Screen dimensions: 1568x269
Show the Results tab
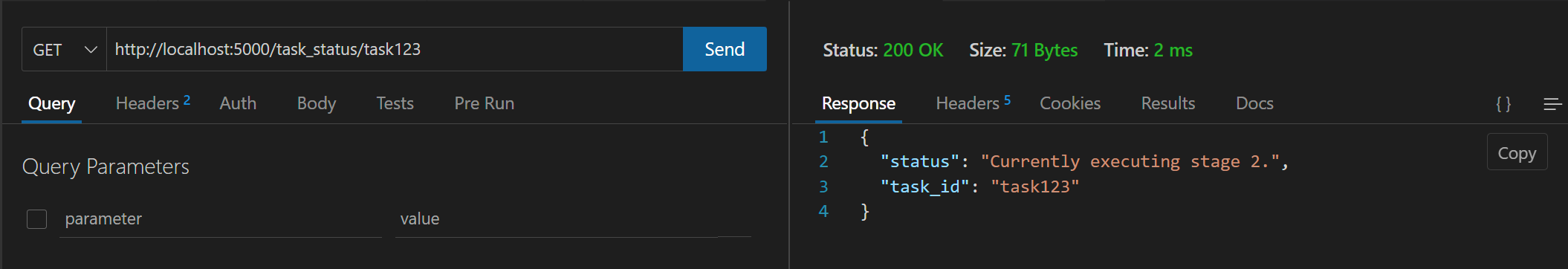(x=1168, y=103)
